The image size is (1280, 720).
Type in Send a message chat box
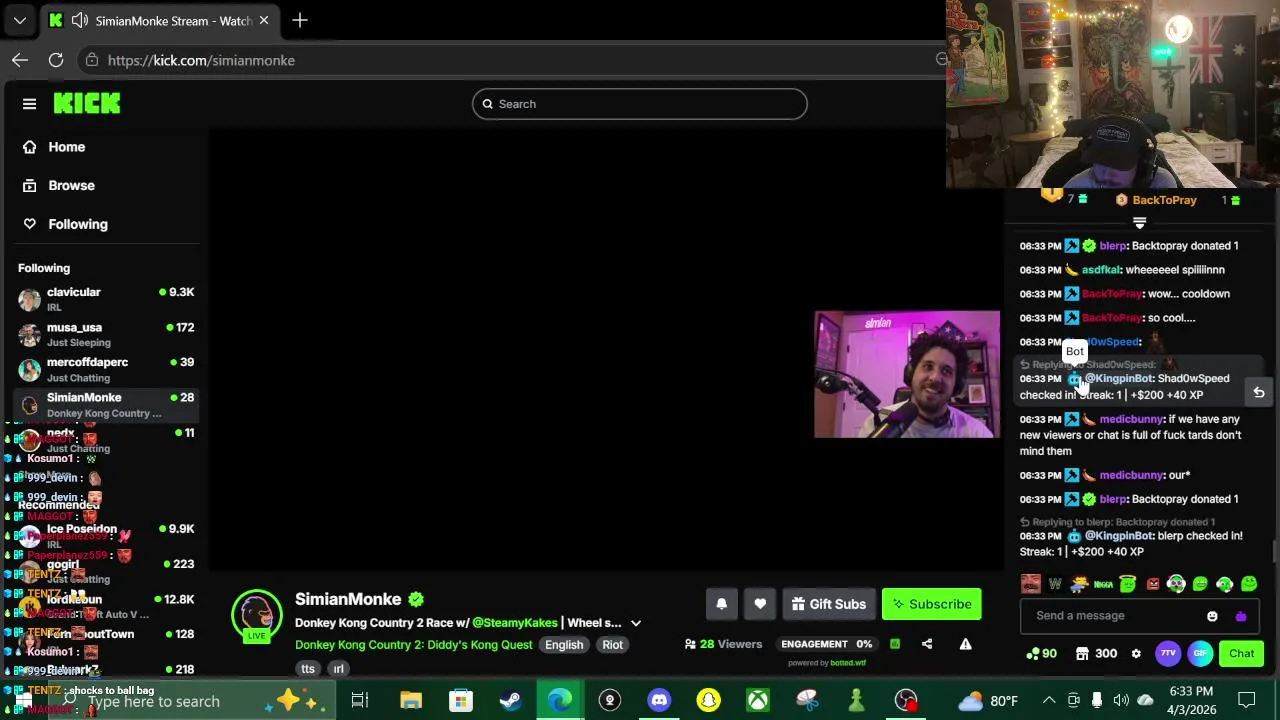[x=1110, y=616]
